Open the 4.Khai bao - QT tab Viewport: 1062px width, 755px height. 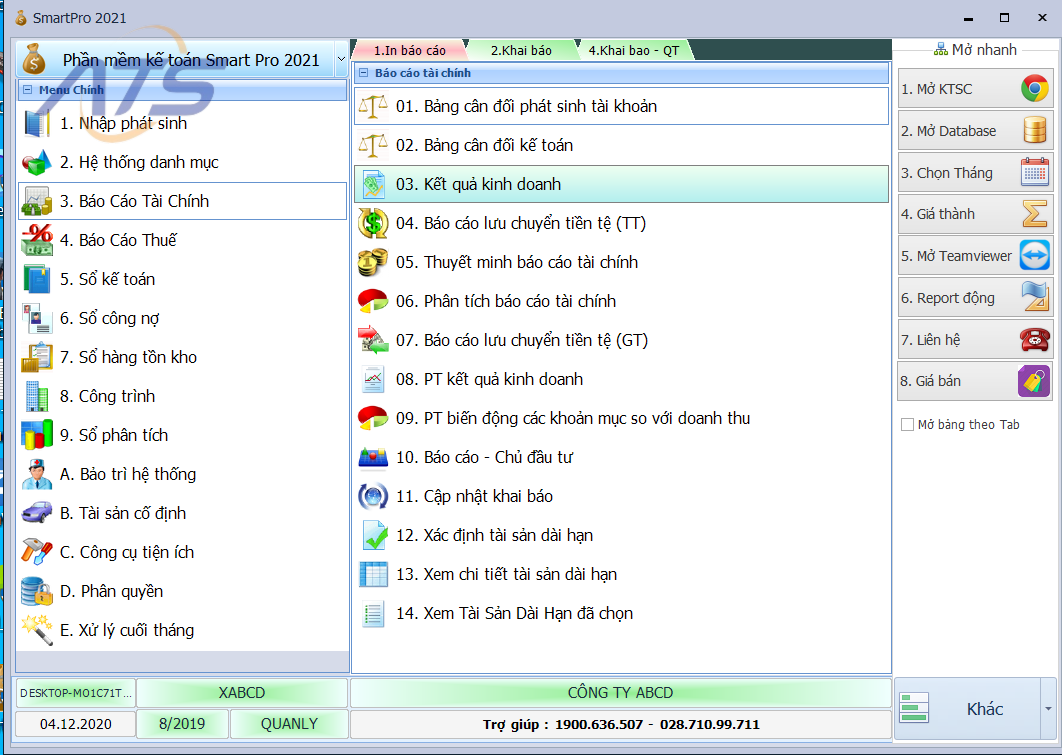pos(632,50)
